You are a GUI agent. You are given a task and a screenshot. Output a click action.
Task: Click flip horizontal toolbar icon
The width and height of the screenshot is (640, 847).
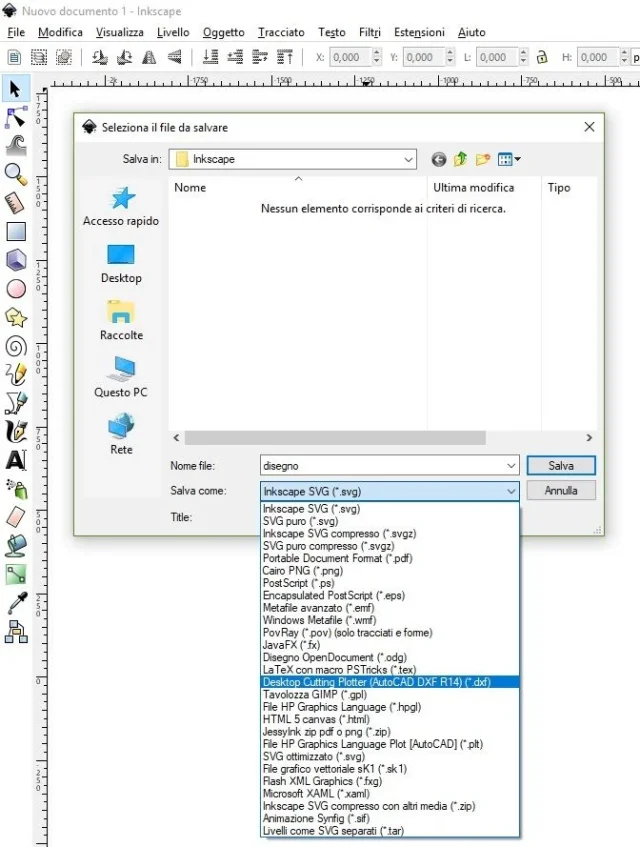point(149,57)
